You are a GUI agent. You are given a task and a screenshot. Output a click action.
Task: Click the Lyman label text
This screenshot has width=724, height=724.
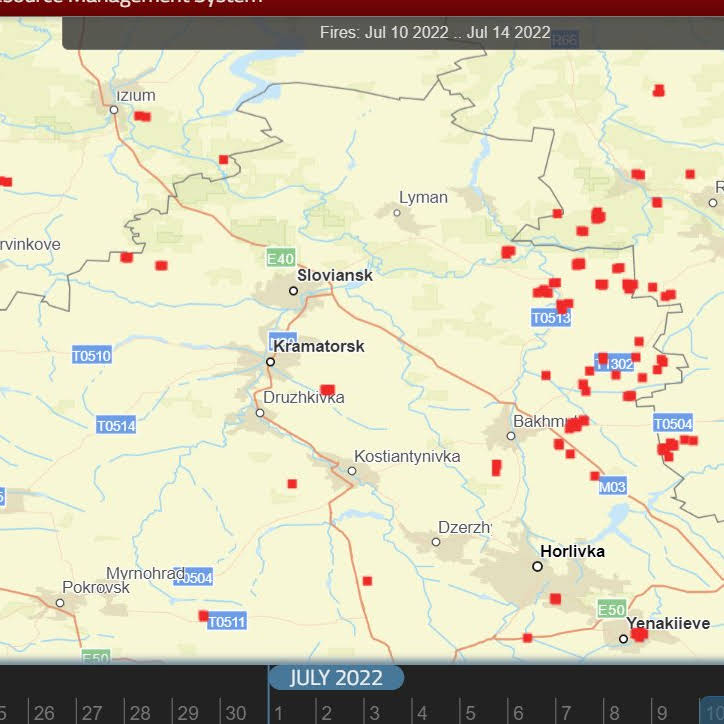[423, 198]
